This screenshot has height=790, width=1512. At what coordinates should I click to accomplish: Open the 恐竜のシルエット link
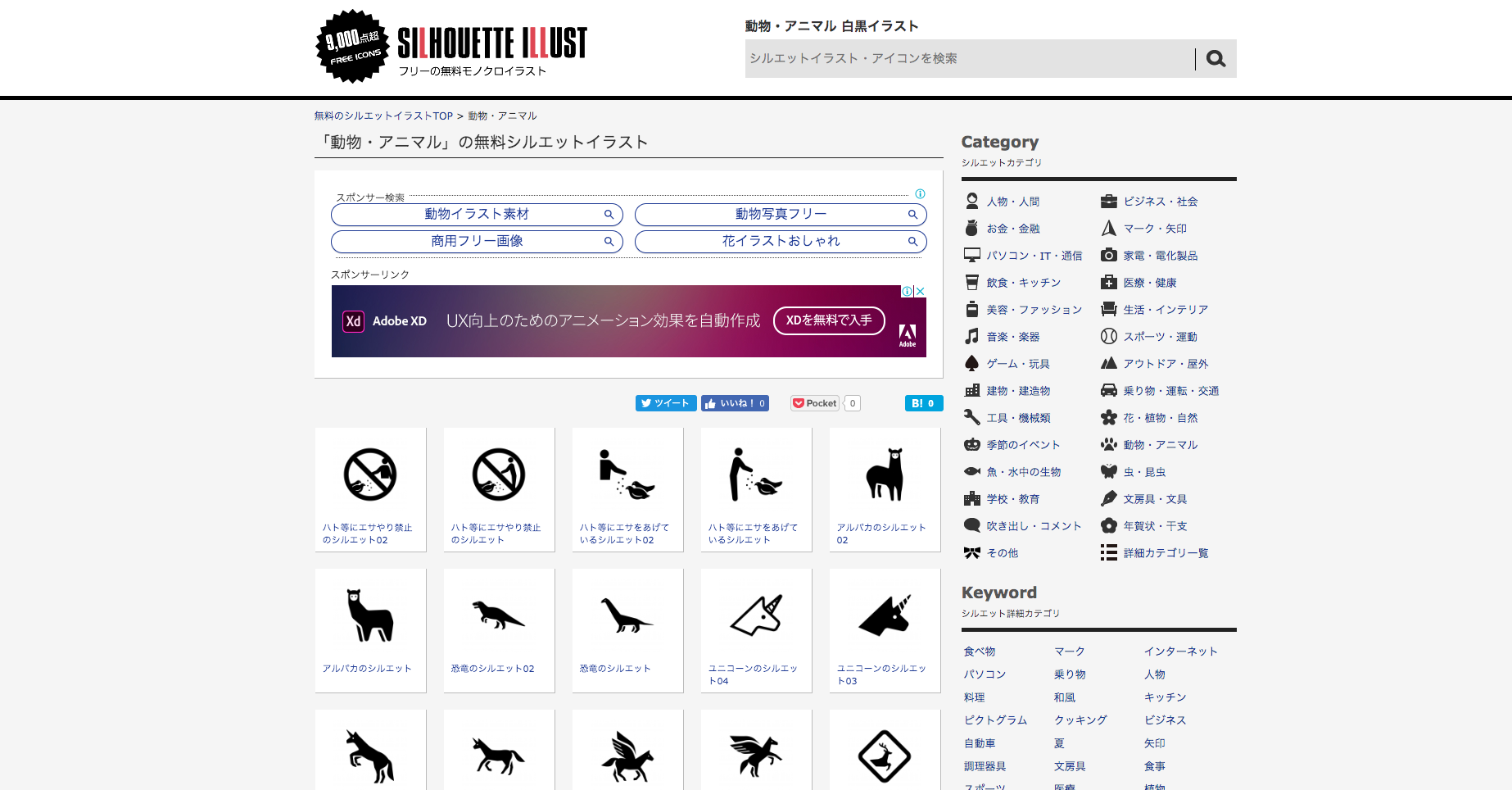615,669
